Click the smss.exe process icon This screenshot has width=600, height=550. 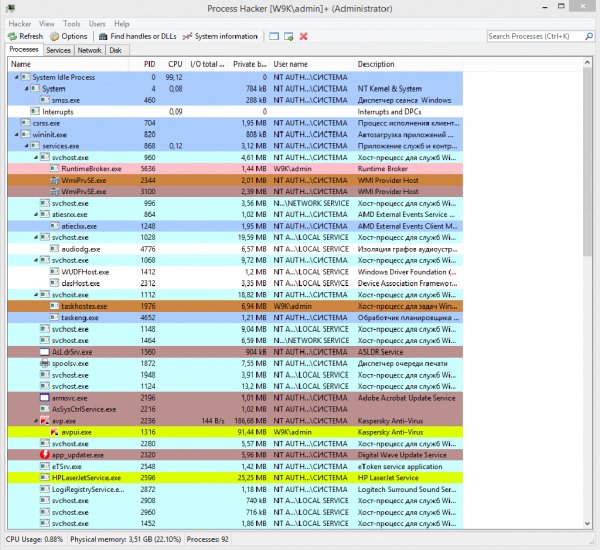coord(45,100)
